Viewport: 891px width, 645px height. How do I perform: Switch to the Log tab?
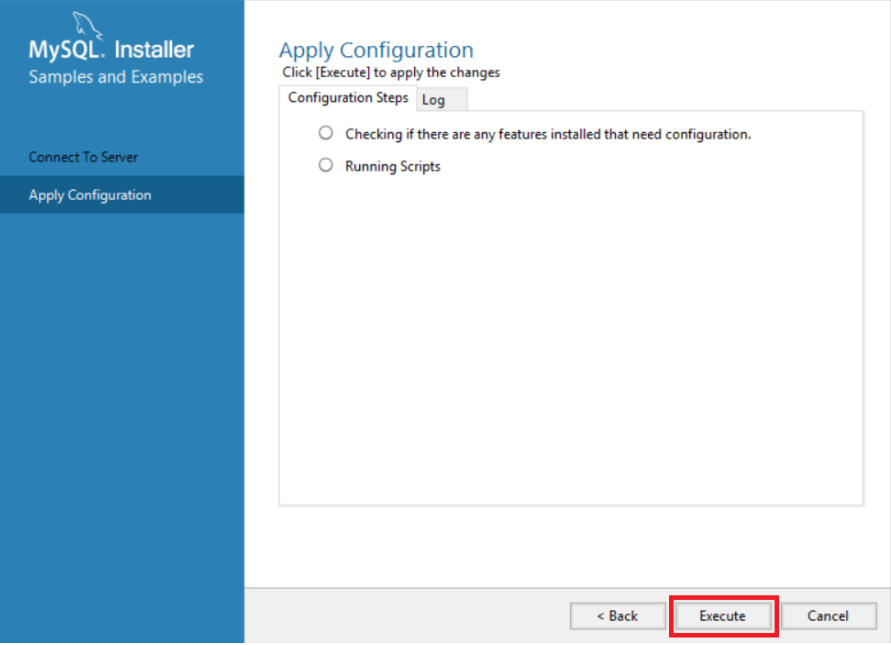point(442,100)
